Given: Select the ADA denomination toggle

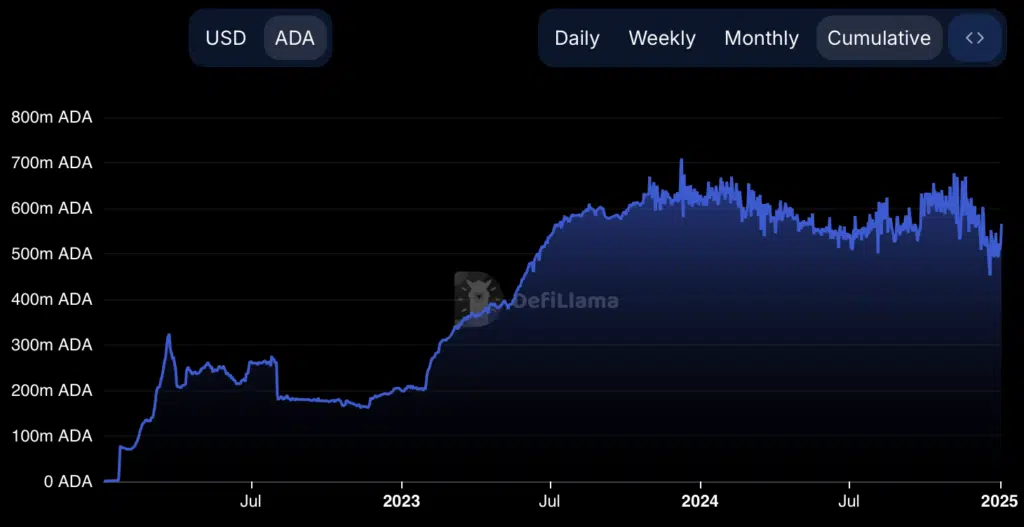Looking at the screenshot, I should (295, 38).
